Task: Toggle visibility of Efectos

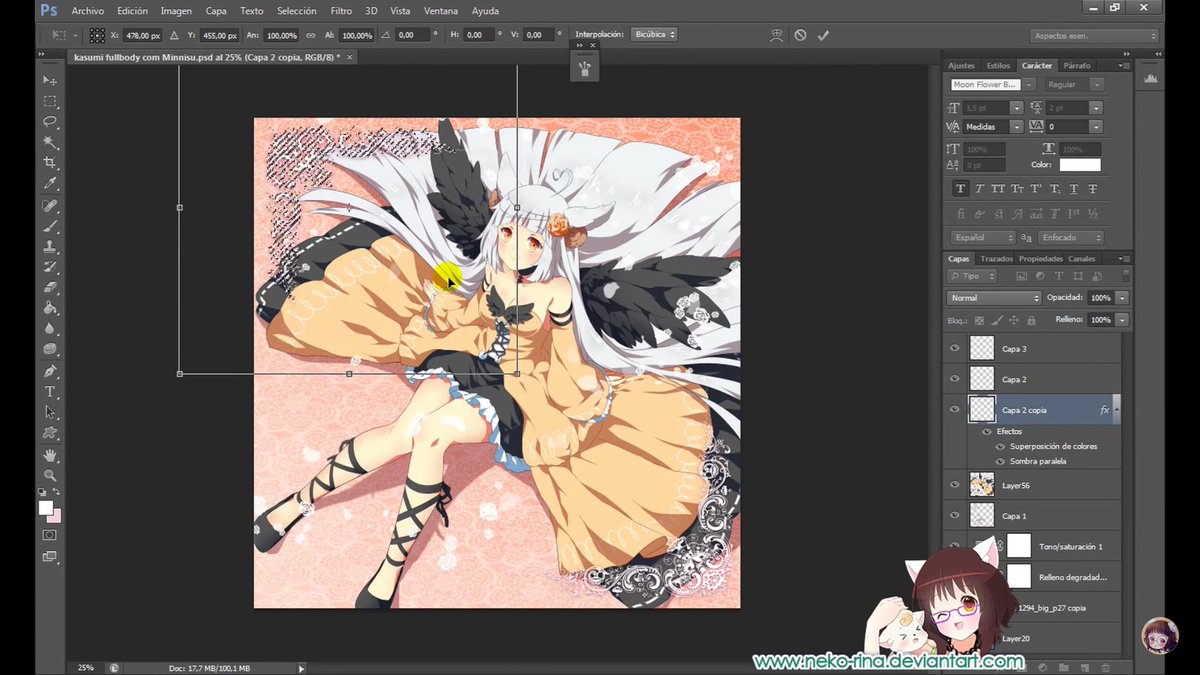Action: click(986, 432)
